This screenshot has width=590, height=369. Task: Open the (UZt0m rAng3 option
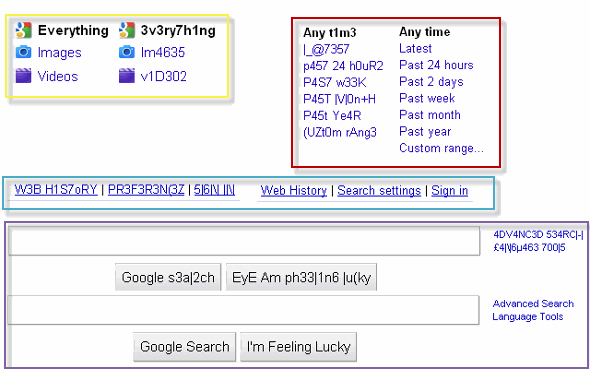point(340,132)
